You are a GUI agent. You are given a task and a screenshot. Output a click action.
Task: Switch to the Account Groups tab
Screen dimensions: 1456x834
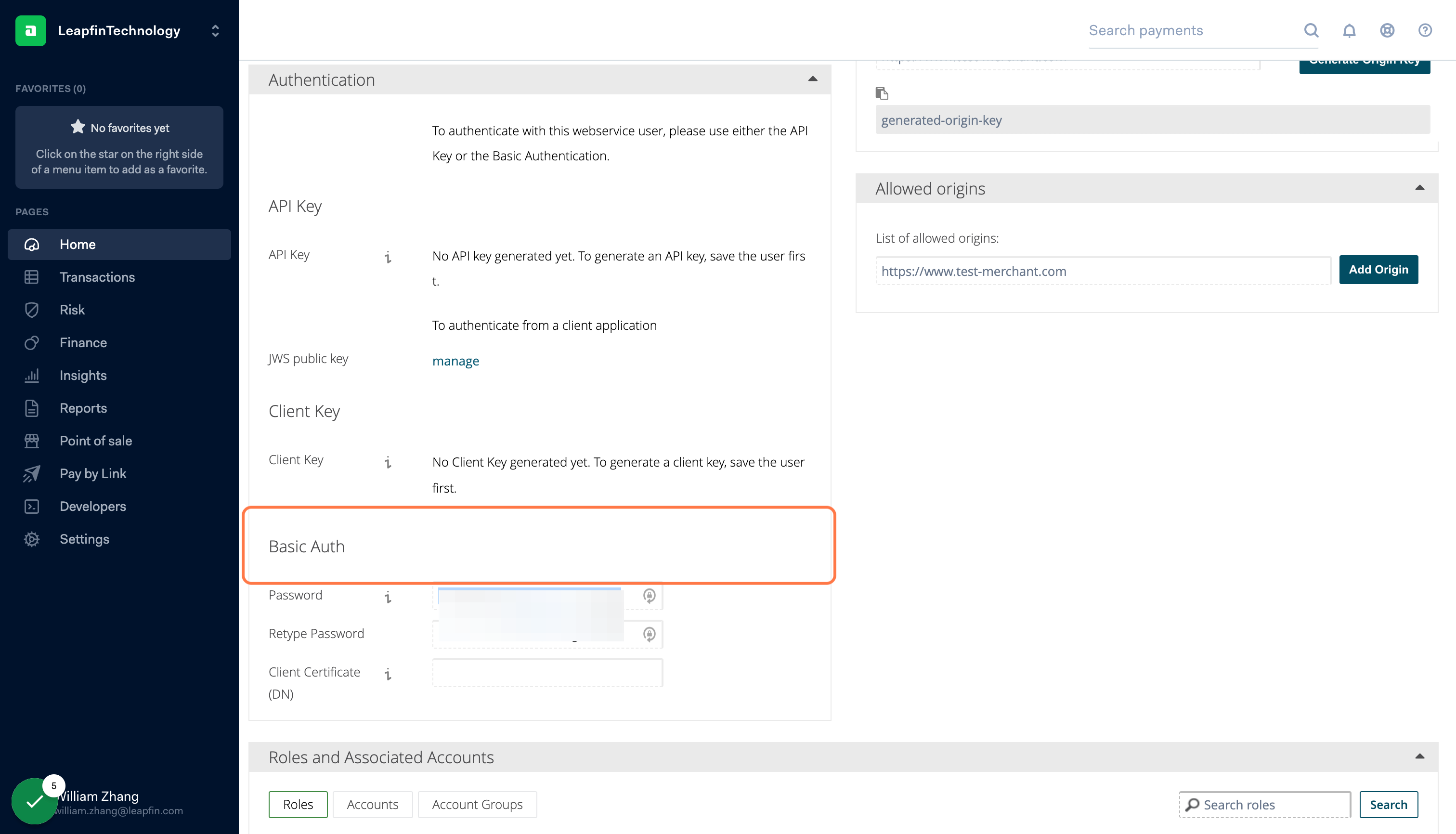(477, 804)
